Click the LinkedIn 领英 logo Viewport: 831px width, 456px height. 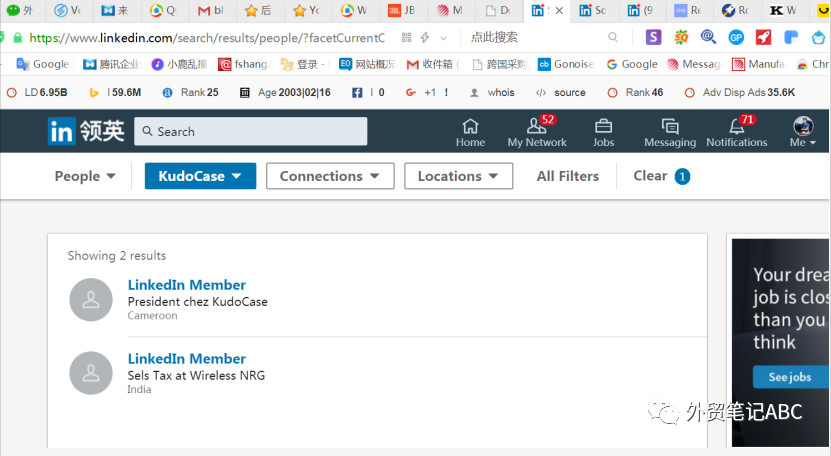tap(86, 131)
